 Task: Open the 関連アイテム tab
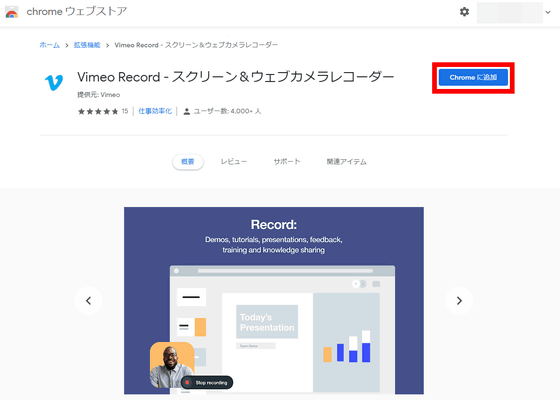click(x=346, y=162)
